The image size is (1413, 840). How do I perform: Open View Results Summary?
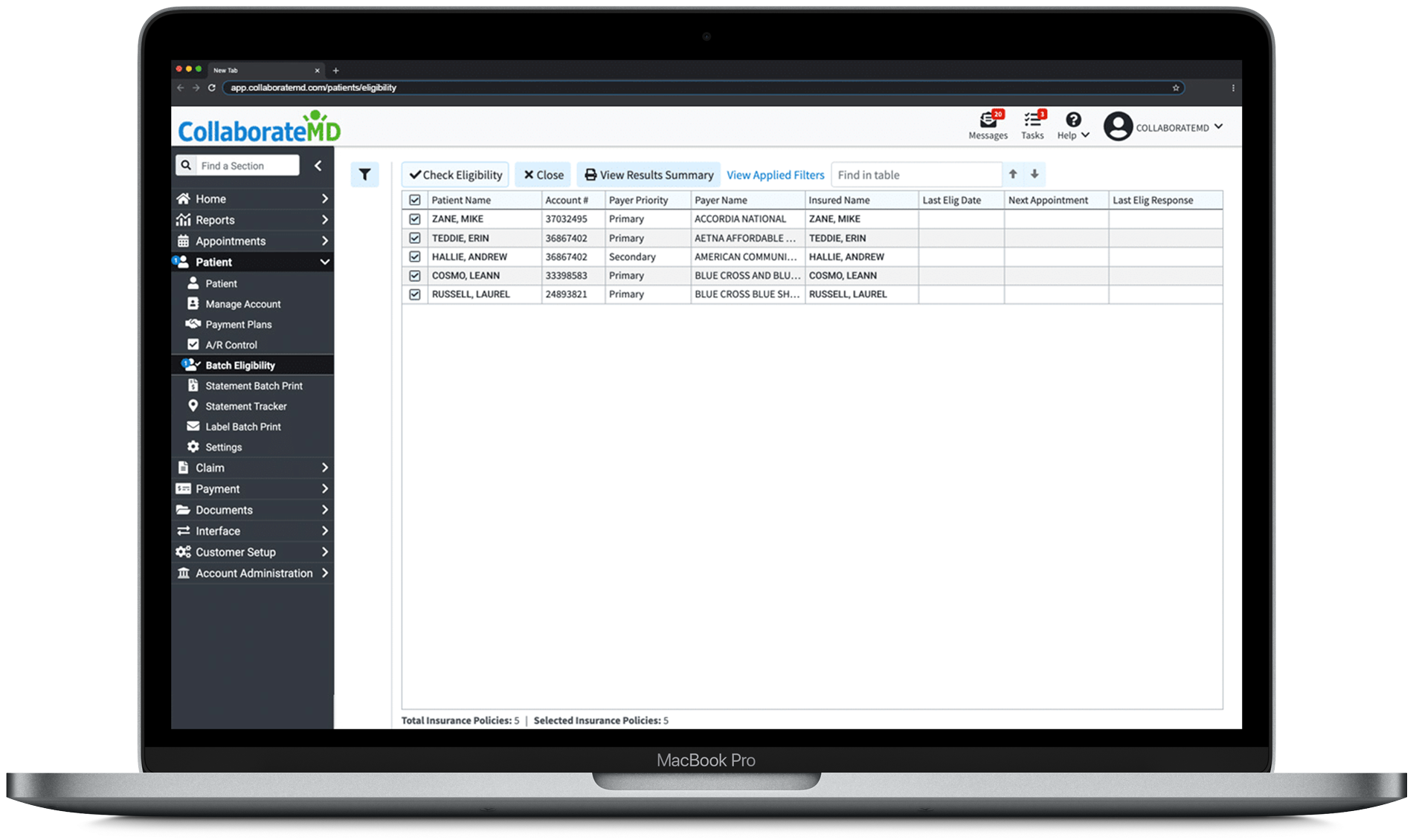click(648, 174)
